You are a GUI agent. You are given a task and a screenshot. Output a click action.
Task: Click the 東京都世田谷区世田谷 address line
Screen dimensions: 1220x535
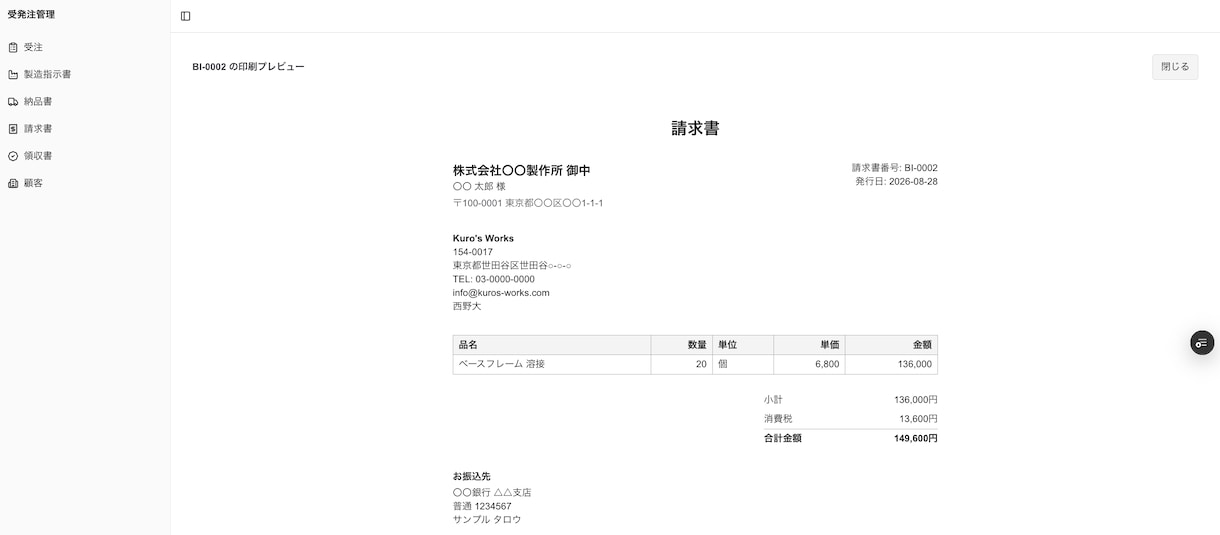512,266
